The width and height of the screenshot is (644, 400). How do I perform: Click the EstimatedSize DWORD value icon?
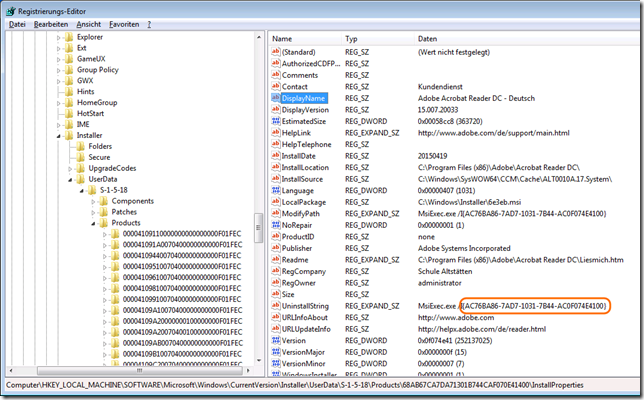tap(273, 123)
